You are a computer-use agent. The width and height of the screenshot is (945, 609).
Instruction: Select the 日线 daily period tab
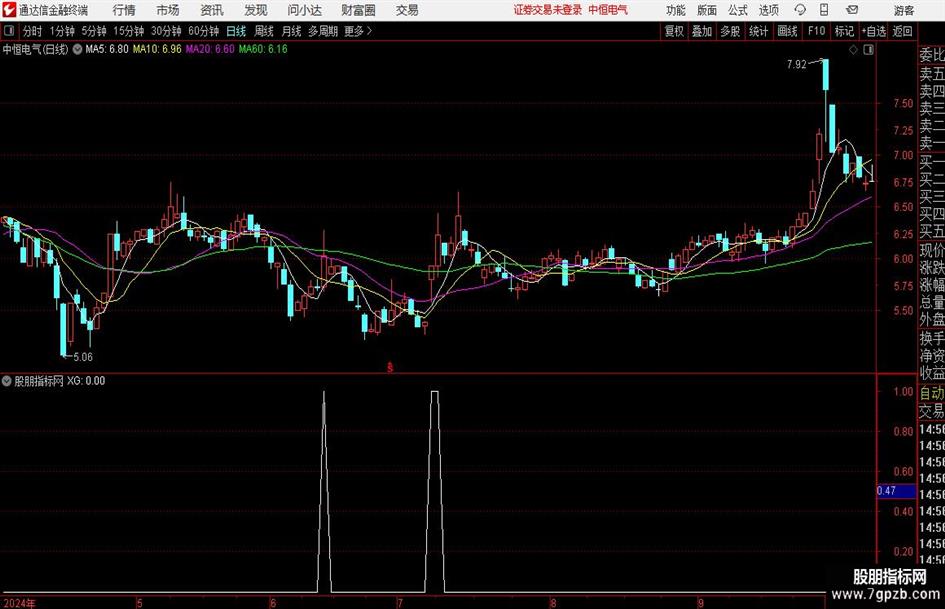(x=236, y=31)
